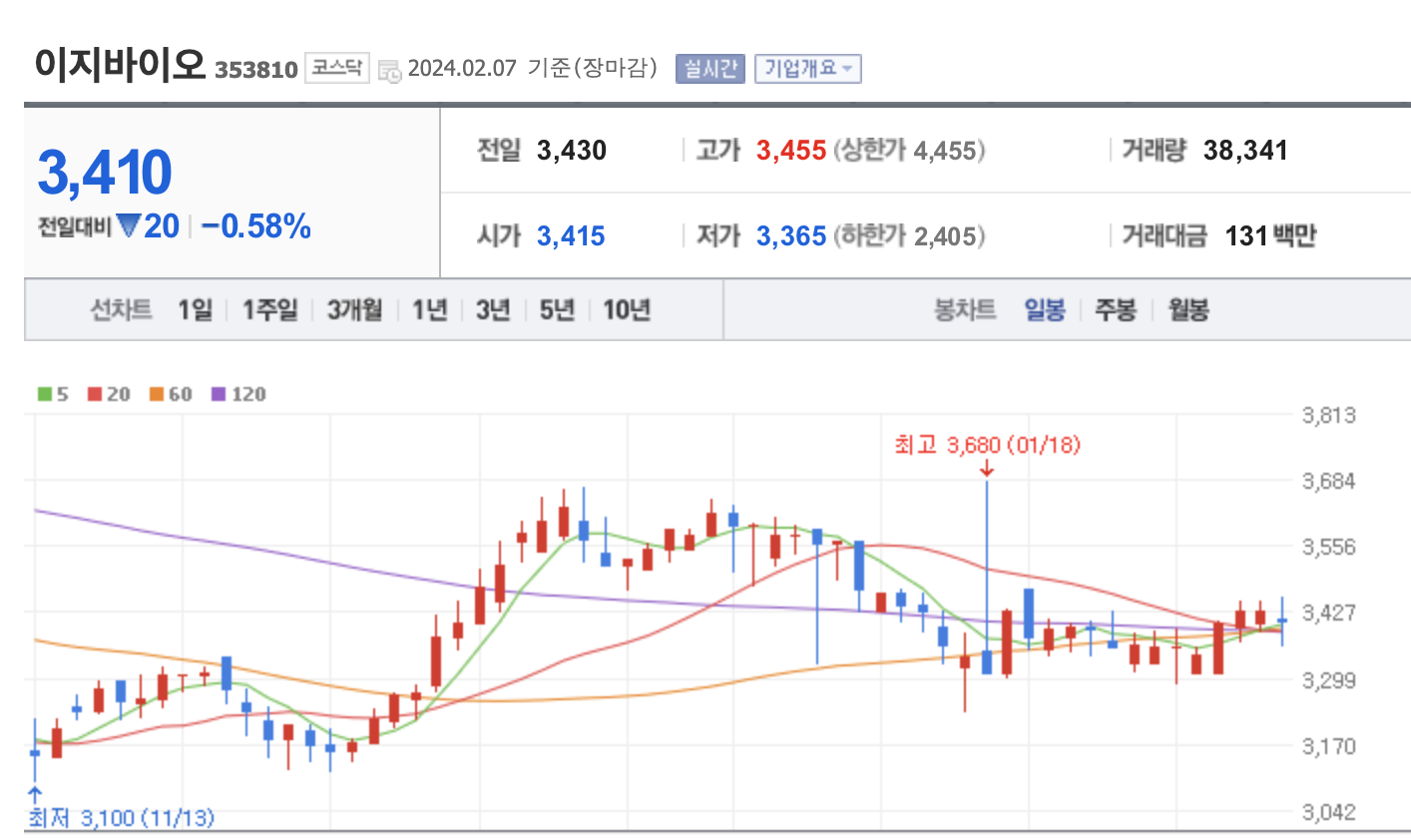This screenshot has width=1411, height=840.
Task: Click the y-axis label 3,556
Action: click(1329, 548)
